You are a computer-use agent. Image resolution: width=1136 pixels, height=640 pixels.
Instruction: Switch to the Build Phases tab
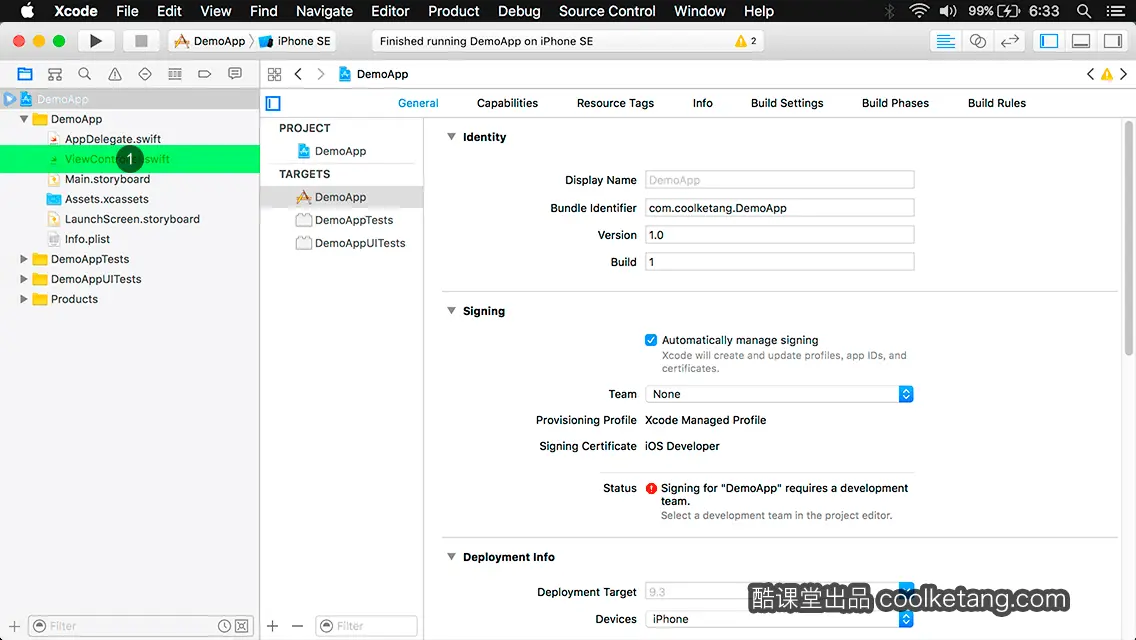click(895, 103)
